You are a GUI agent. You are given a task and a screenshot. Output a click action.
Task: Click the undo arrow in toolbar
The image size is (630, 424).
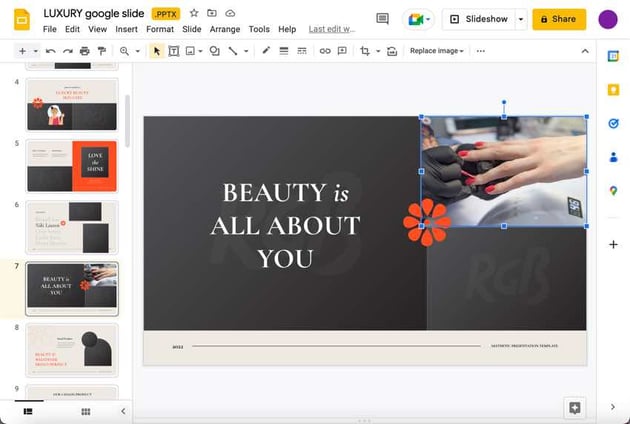coord(50,51)
